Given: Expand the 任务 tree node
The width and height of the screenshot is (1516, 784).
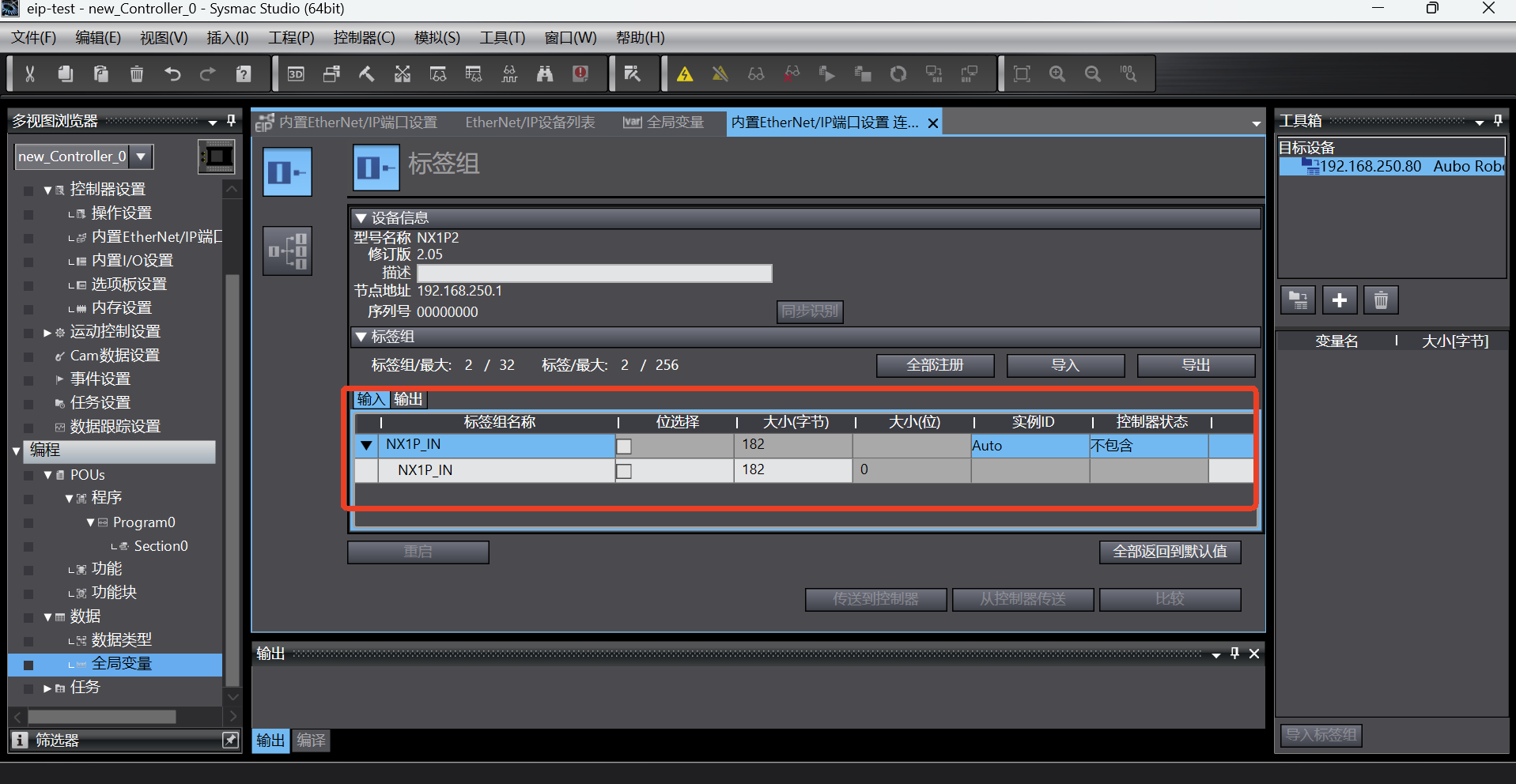Looking at the screenshot, I should 47,688.
